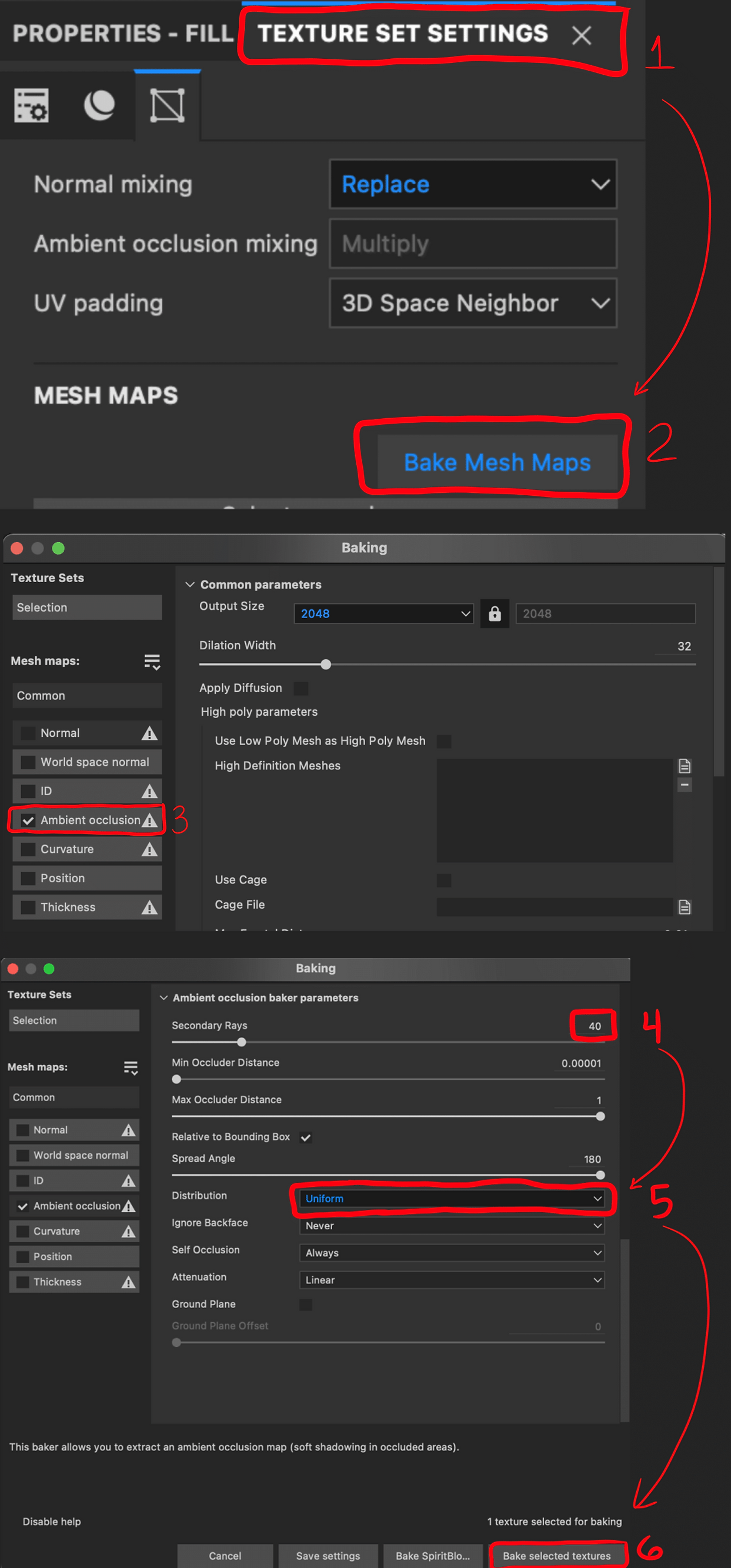Check Curvature in upper Baking window
This screenshot has height=1568, width=731.
tap(28, 849)
